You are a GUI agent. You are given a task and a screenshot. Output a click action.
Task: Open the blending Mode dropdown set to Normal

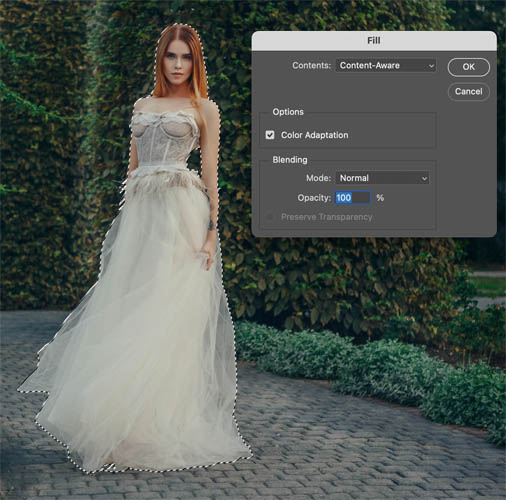click(382, 178)
